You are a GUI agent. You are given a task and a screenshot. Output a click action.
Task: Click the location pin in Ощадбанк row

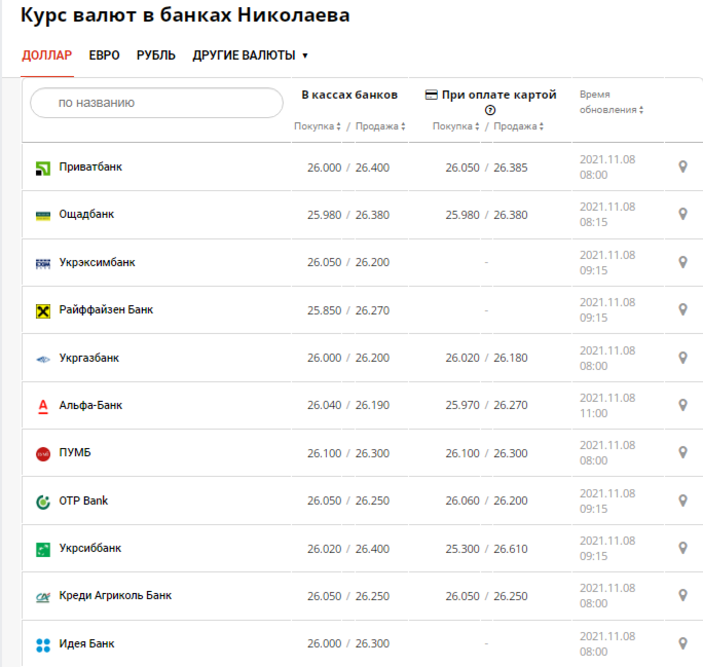click(683, 214)
